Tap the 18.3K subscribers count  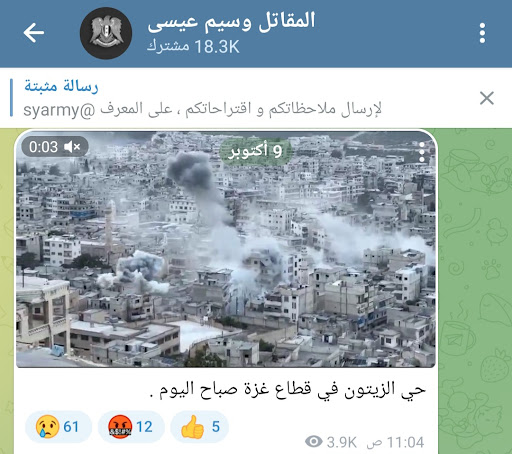click(x=193, y=46)
